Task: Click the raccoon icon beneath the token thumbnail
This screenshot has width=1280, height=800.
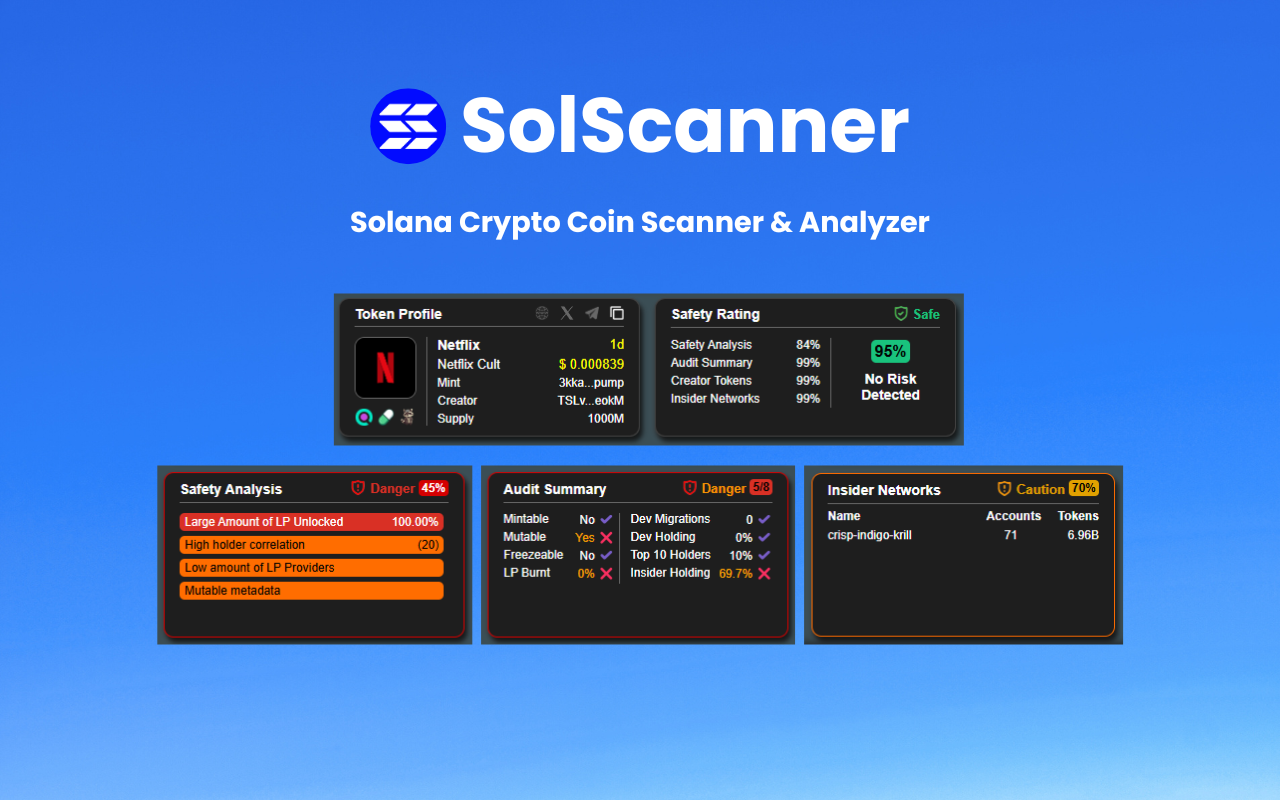Action: (x=408, y=417)
